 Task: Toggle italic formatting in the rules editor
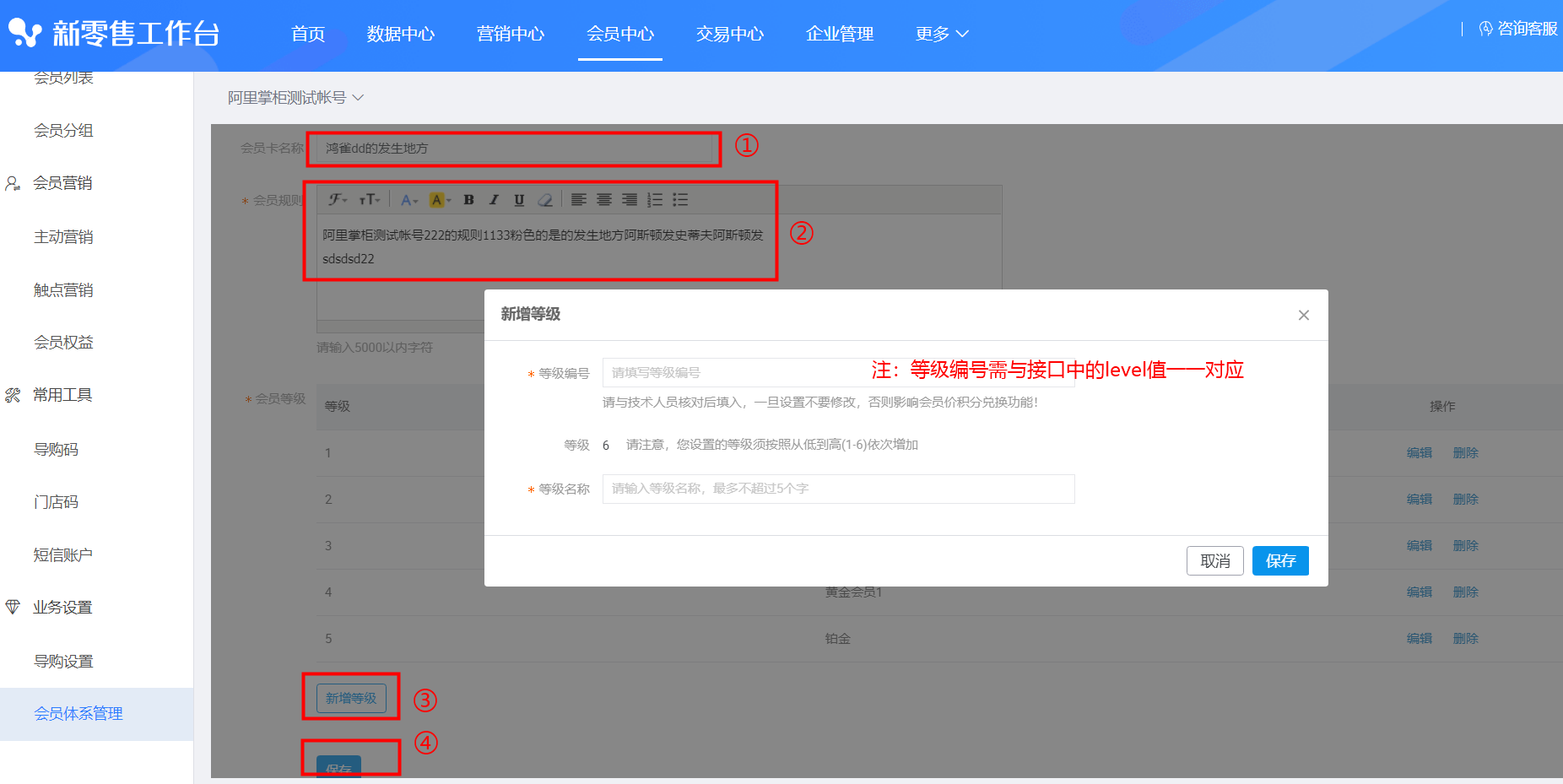(494, 200)
